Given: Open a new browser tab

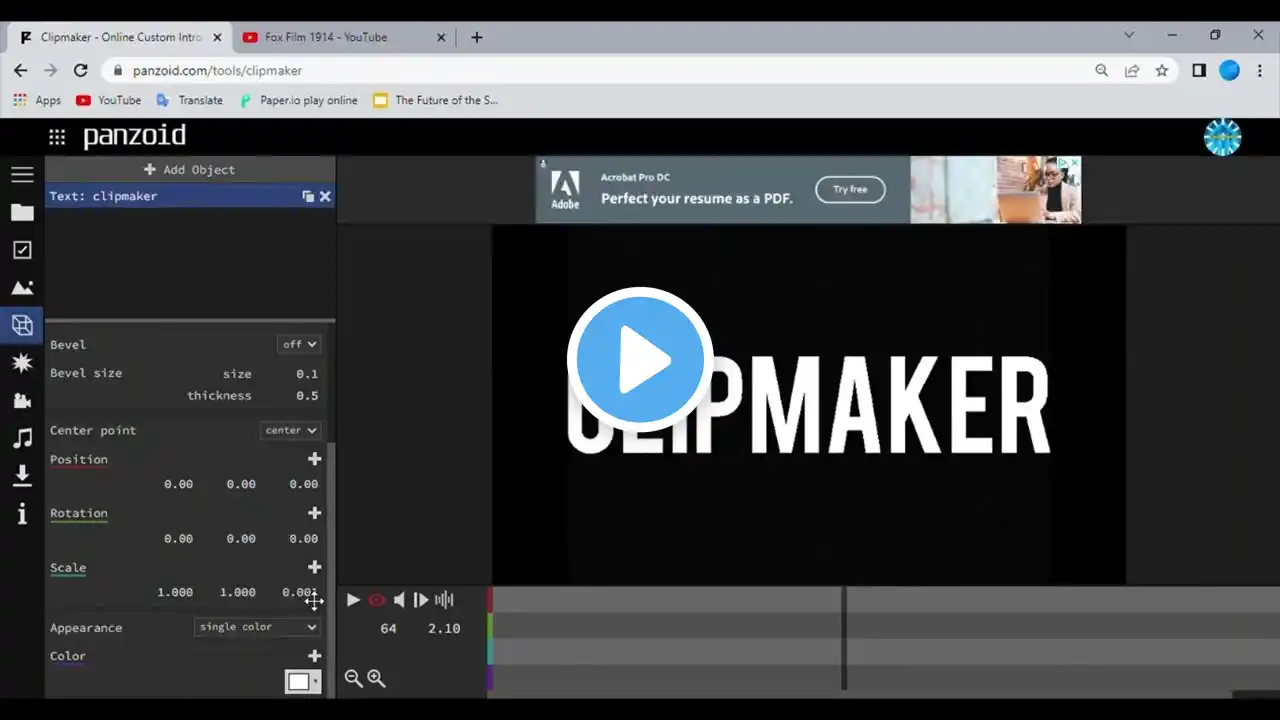Looking at the screenshot, I should 476,37.
